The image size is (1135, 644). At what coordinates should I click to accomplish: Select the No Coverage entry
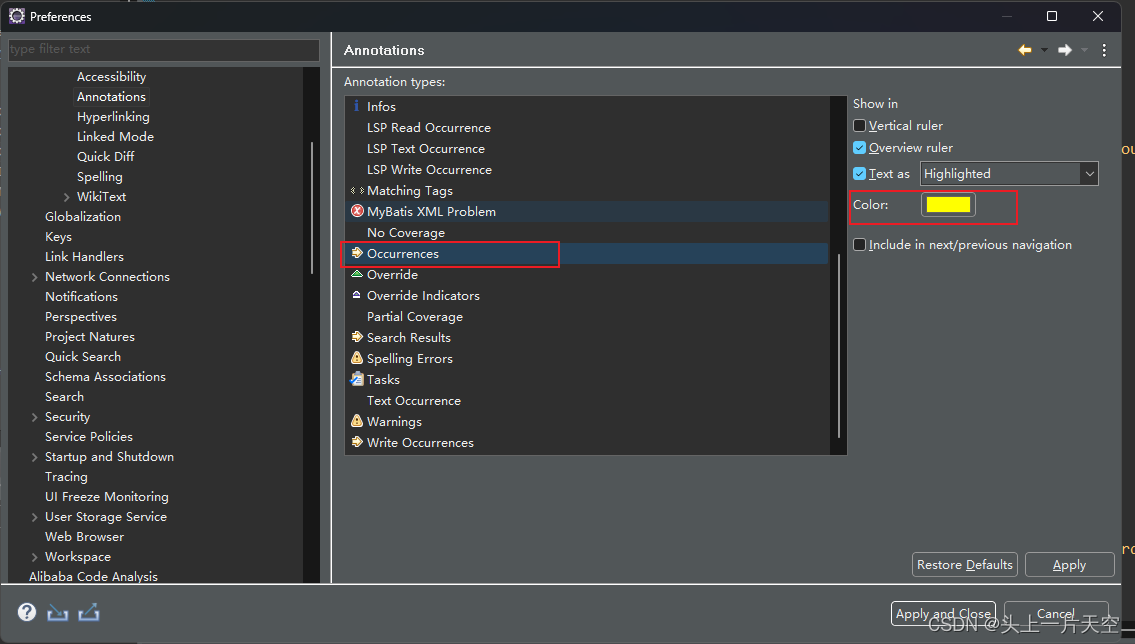(x=406, y=232)
